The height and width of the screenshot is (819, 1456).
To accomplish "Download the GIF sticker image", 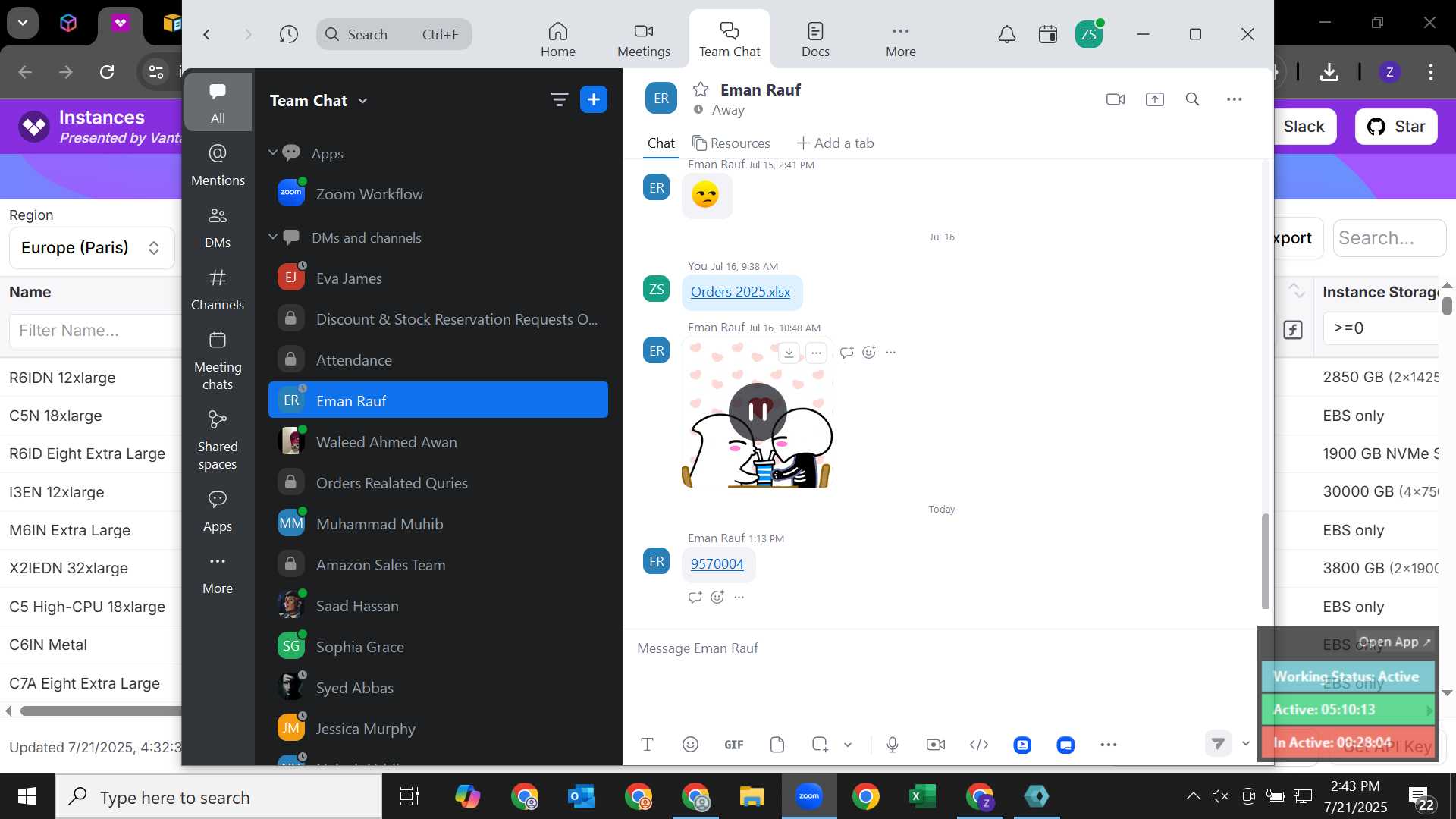I will (x=789, y=353).
